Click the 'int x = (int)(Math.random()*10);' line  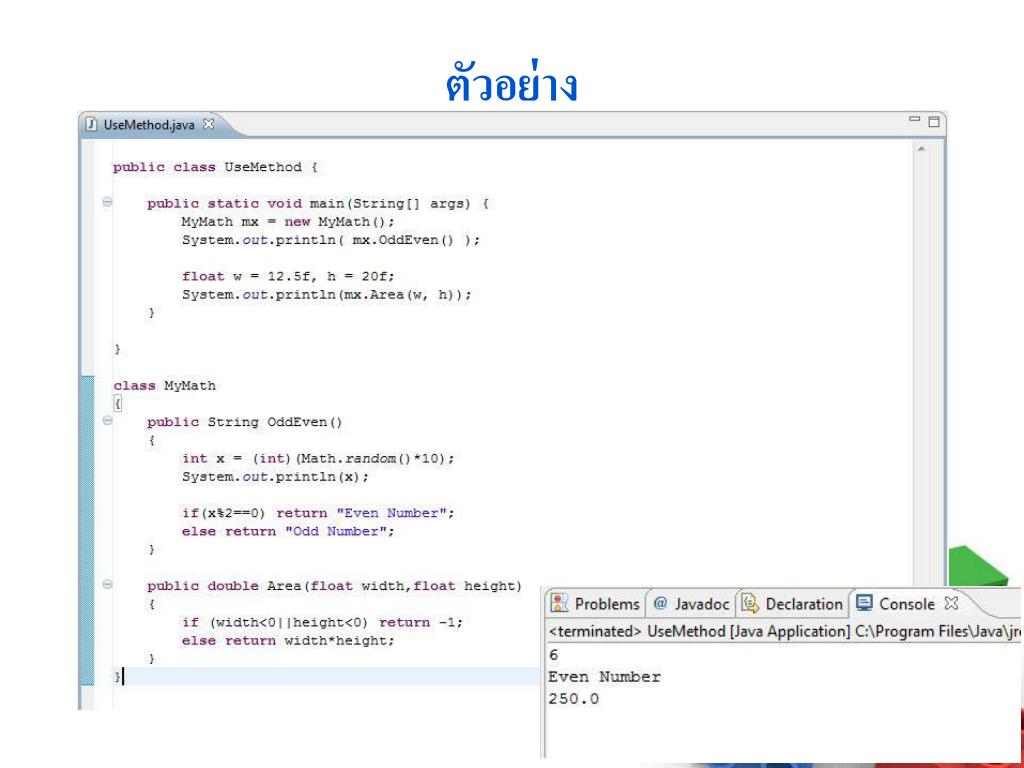pos(318,459)
